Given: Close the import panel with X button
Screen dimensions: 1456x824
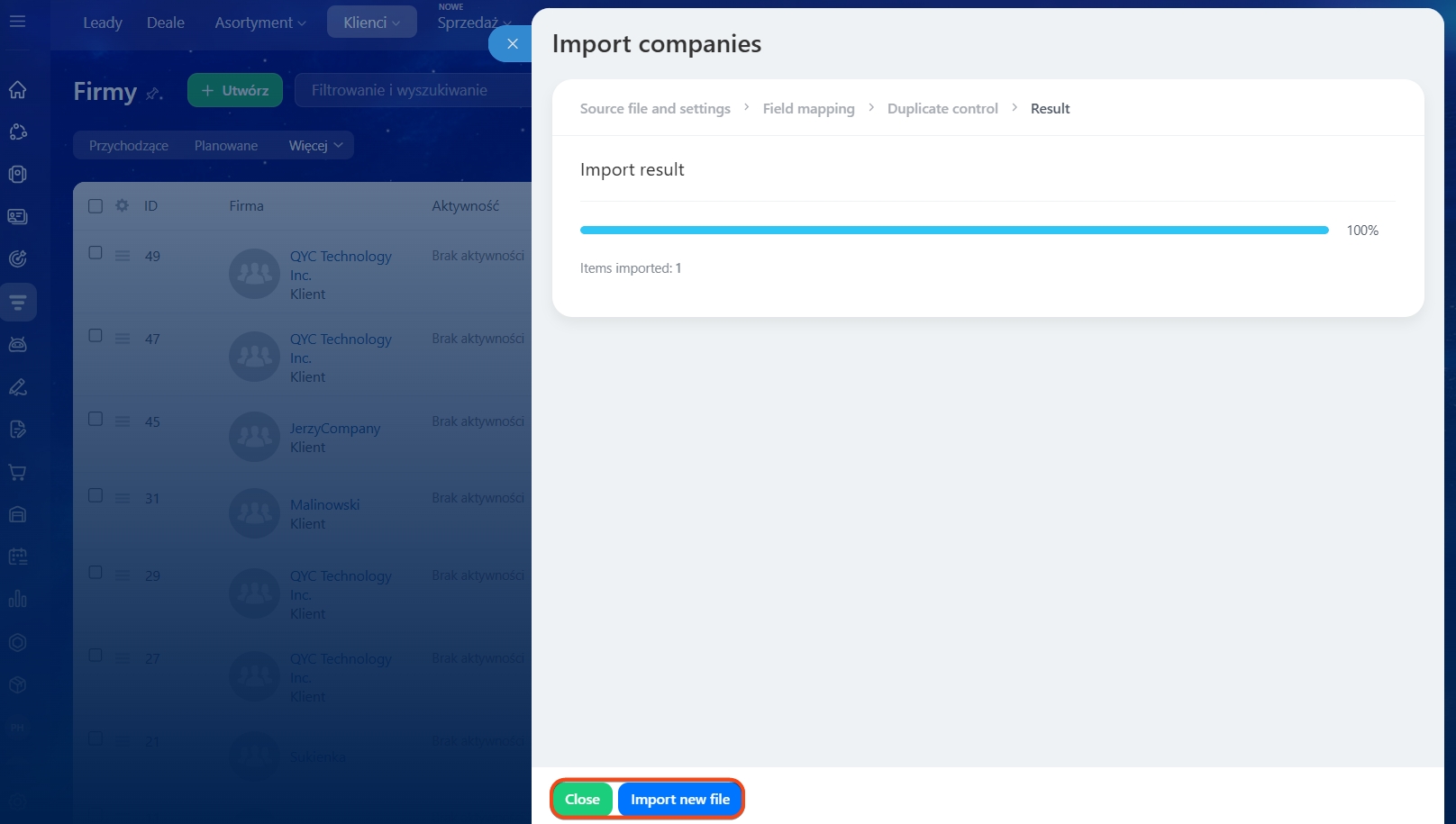Looking at the screenshot, I should click(x=512, y=43).
